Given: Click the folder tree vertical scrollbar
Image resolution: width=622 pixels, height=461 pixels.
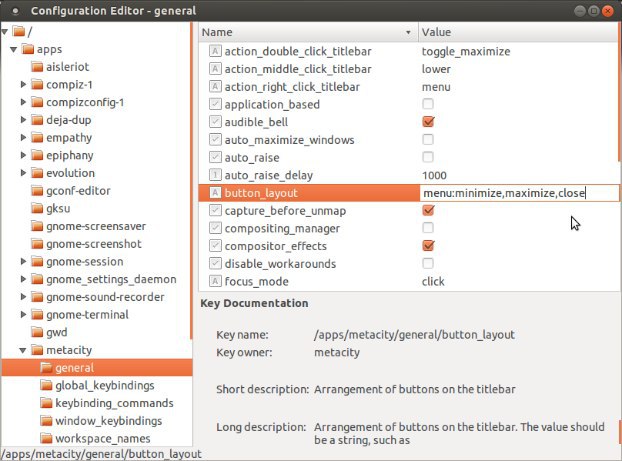Looking at the screenshot, I should 191,181.
